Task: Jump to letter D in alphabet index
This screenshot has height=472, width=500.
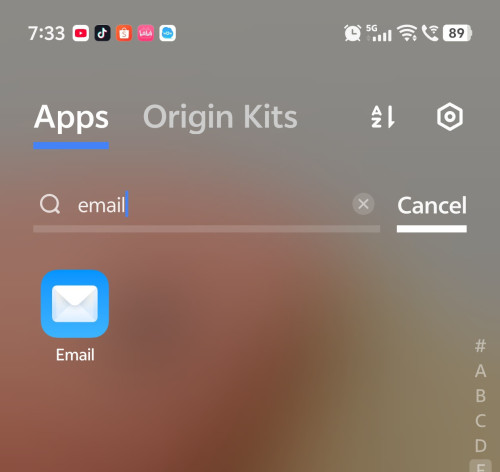Action: pos(480,446)
